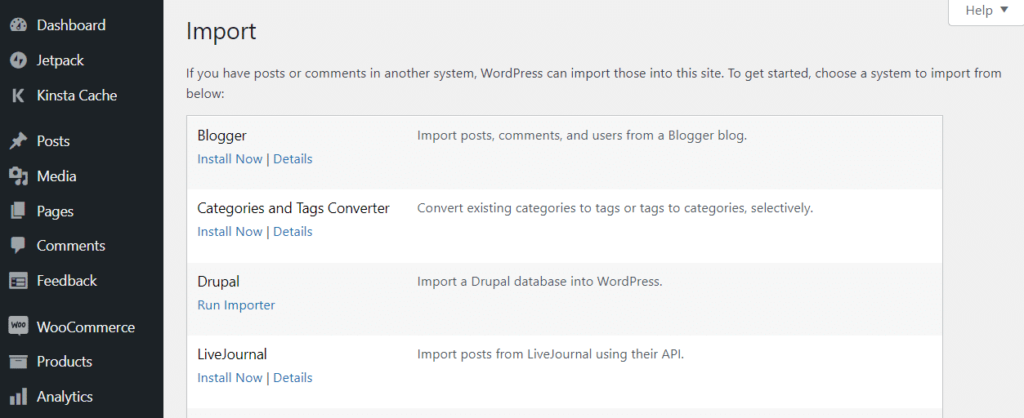1024x418 pixels.
Task: Open the Analytics menu item
Action: coord(65,397)
